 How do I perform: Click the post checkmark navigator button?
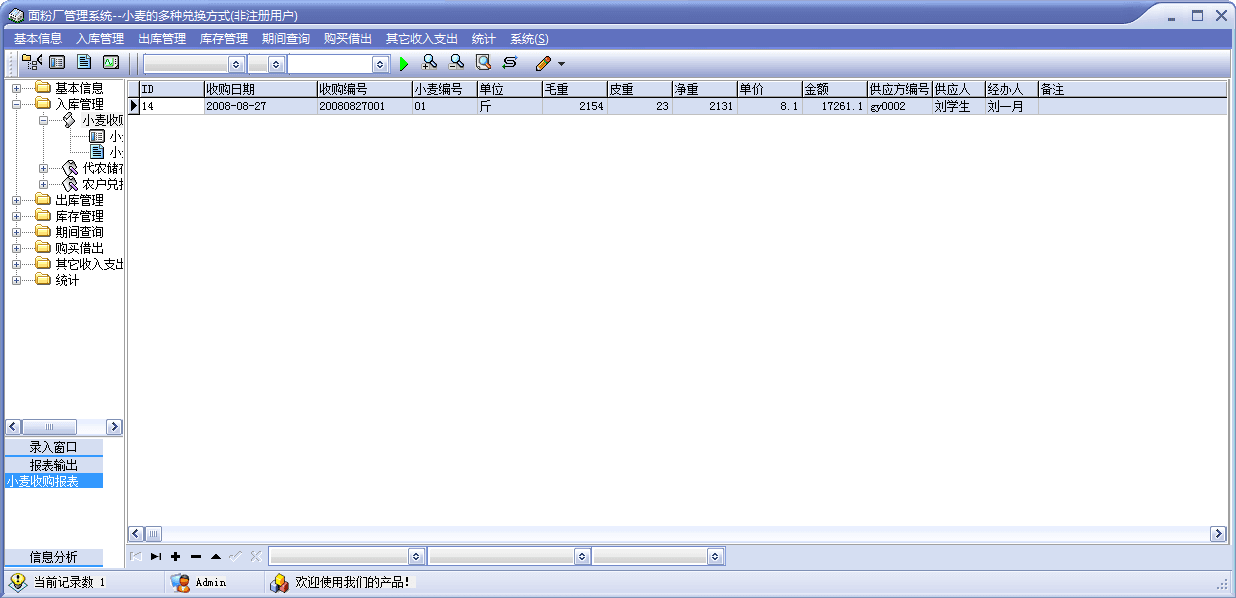click(x=236, y=556)
